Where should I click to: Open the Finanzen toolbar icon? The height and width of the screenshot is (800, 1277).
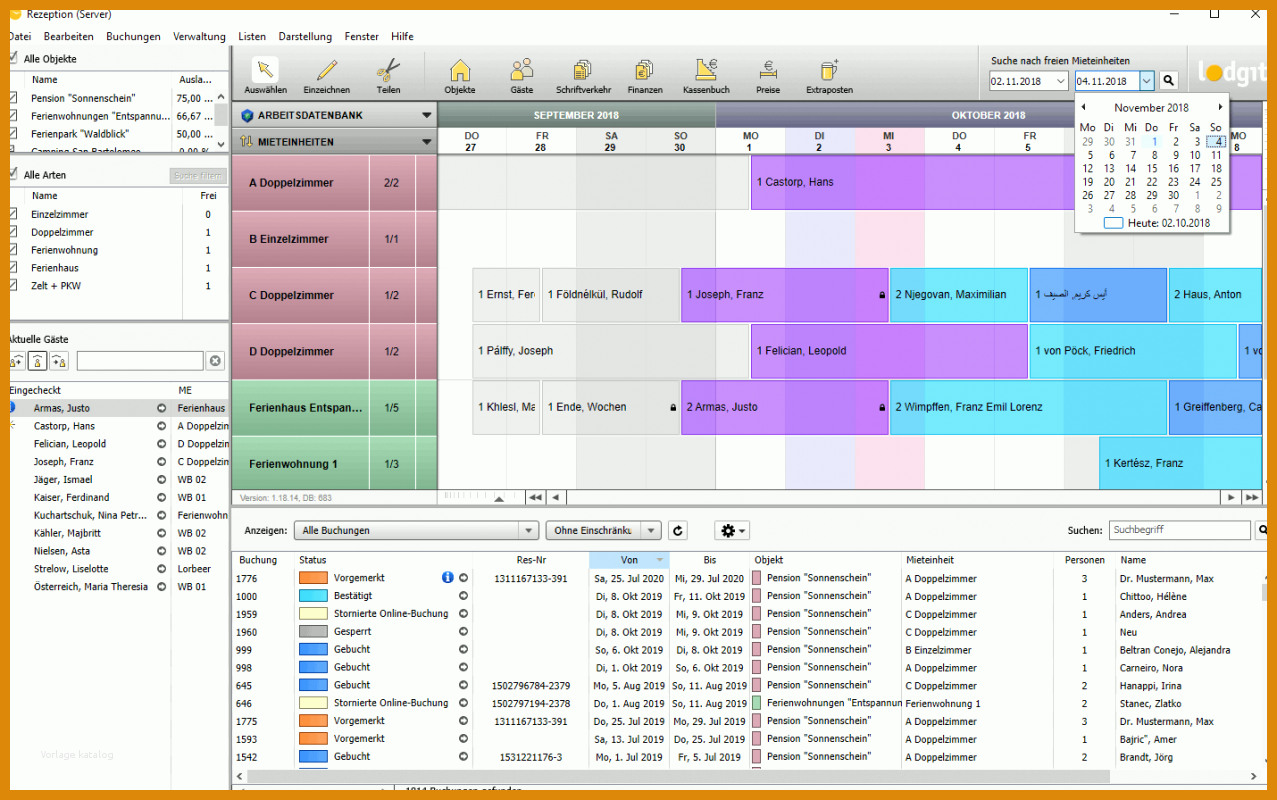[x=645, y=75]
